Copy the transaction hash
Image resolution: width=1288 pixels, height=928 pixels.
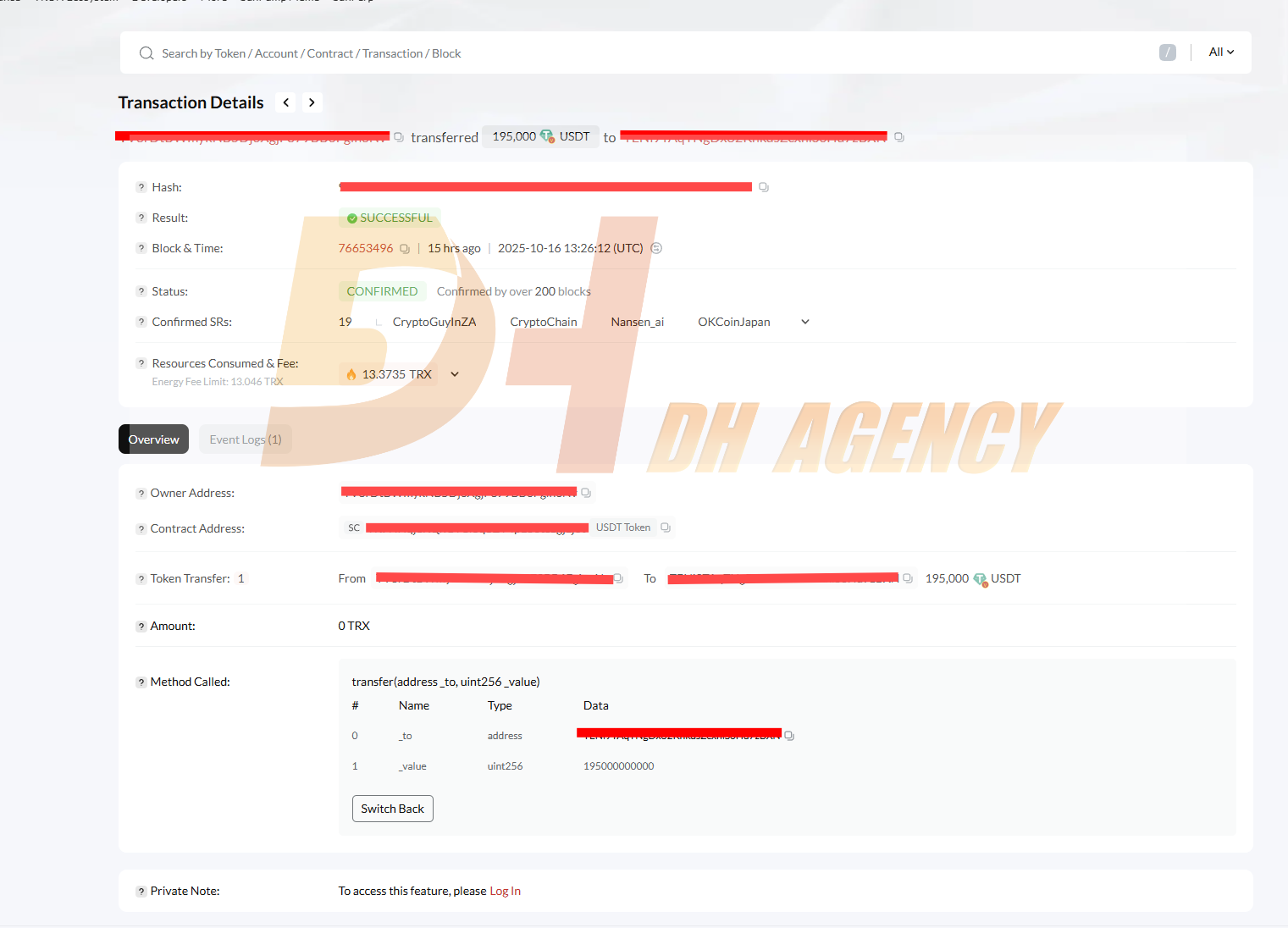pos(764,187)
